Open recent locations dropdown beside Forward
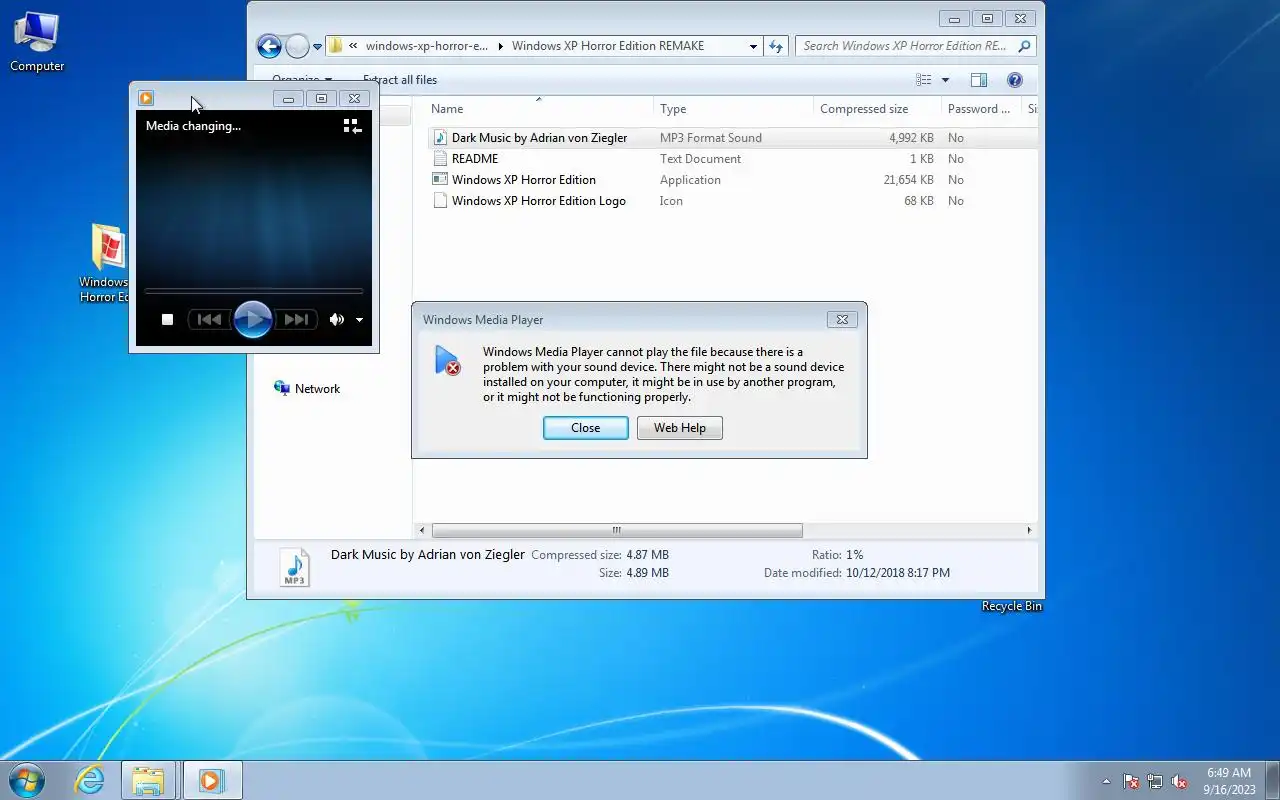1280x800 pixels. (318, 46)
